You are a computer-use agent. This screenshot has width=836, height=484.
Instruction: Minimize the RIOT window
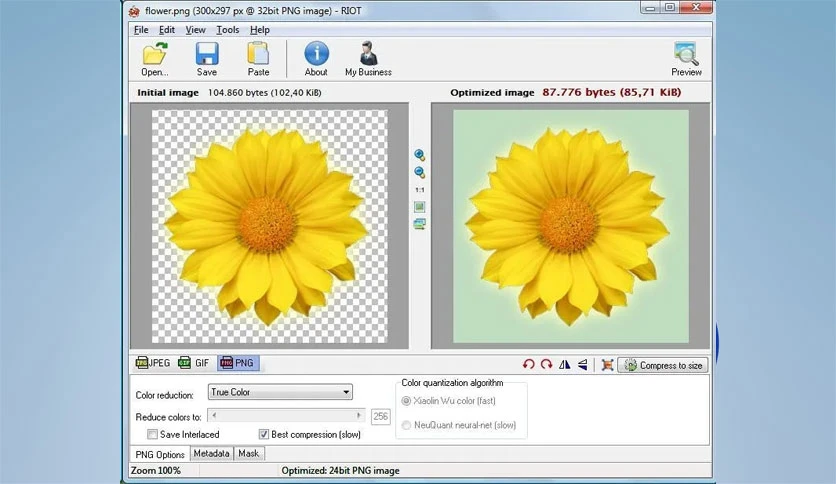[x=650, y=7]
